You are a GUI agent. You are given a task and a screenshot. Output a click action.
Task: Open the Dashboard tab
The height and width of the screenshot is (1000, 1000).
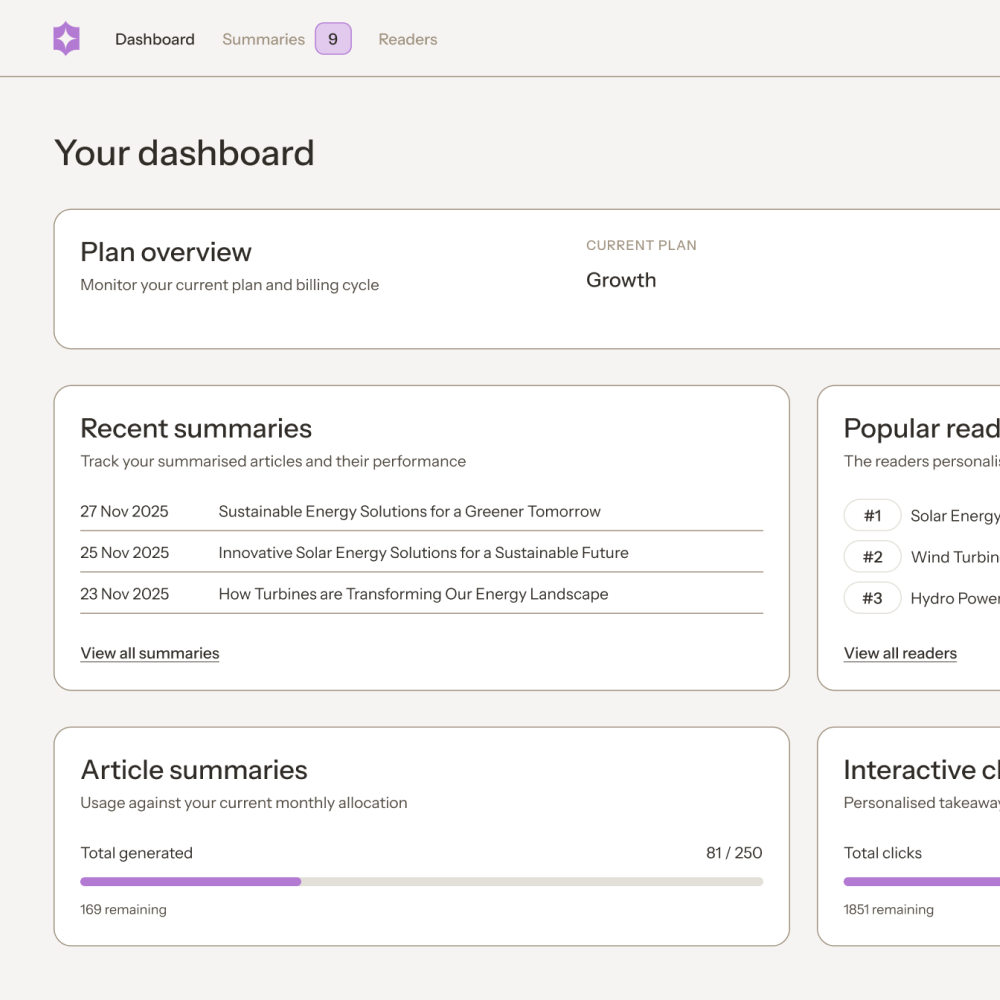155,40
